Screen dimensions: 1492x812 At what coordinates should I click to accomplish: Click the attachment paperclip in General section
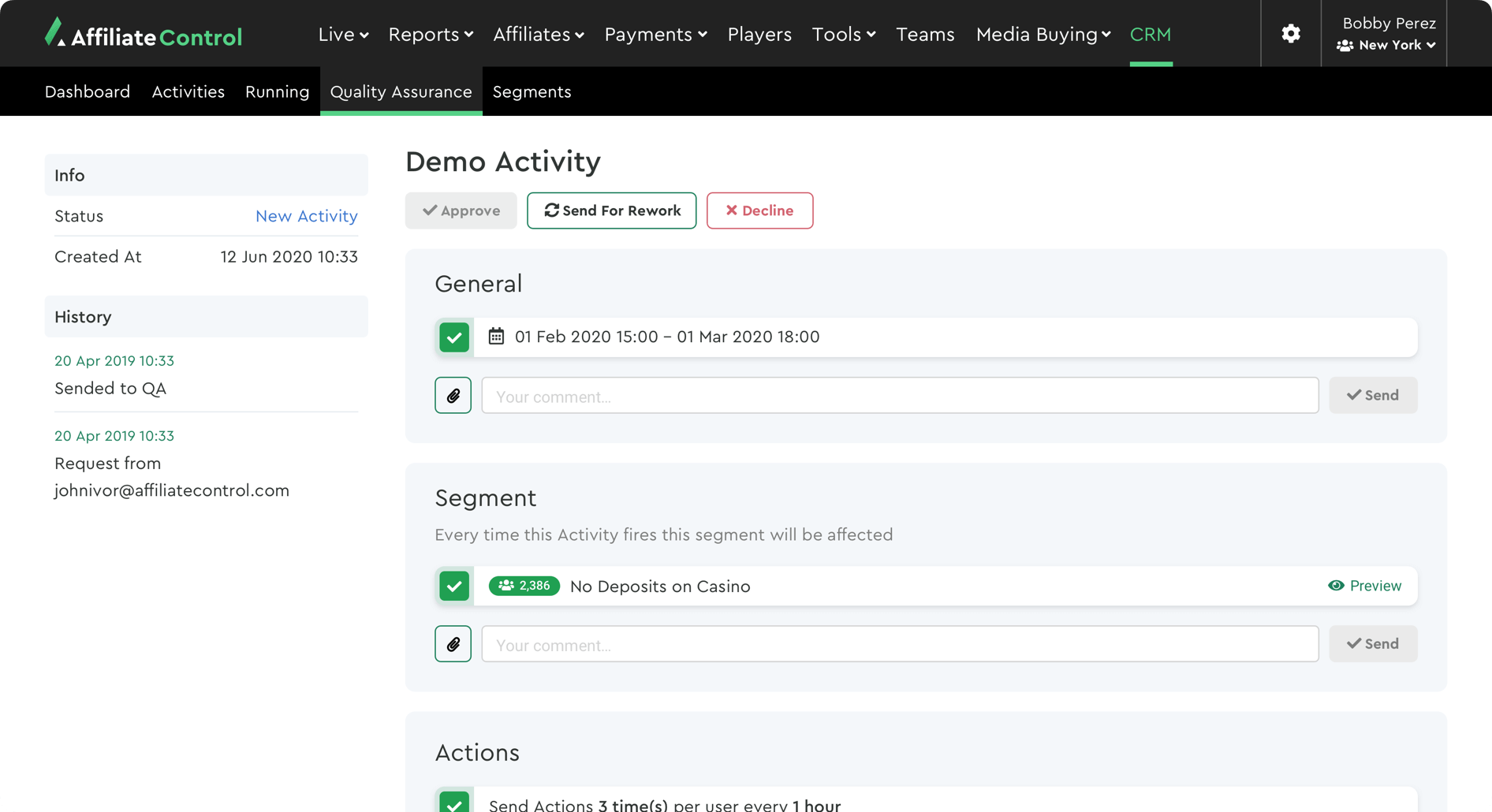[453, 396]
